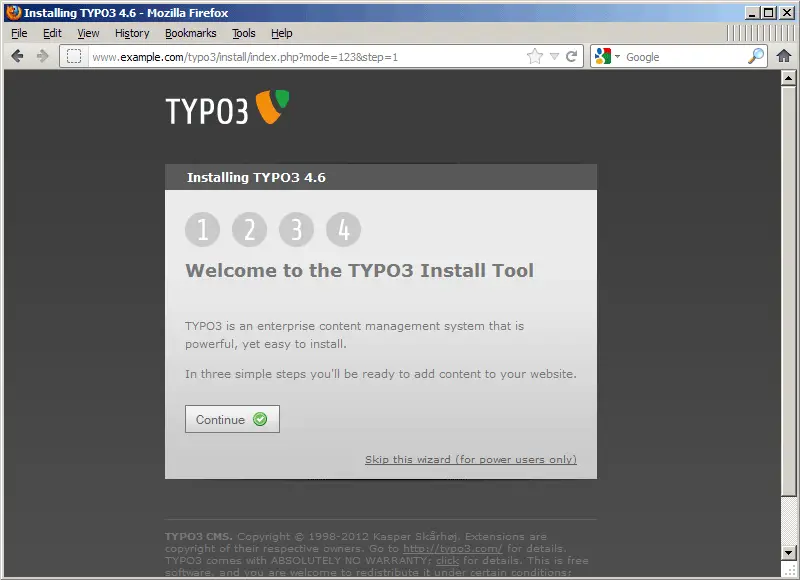Maximize the Firefox window
Screen dimensions: 800x580
(x=768, y=12)
